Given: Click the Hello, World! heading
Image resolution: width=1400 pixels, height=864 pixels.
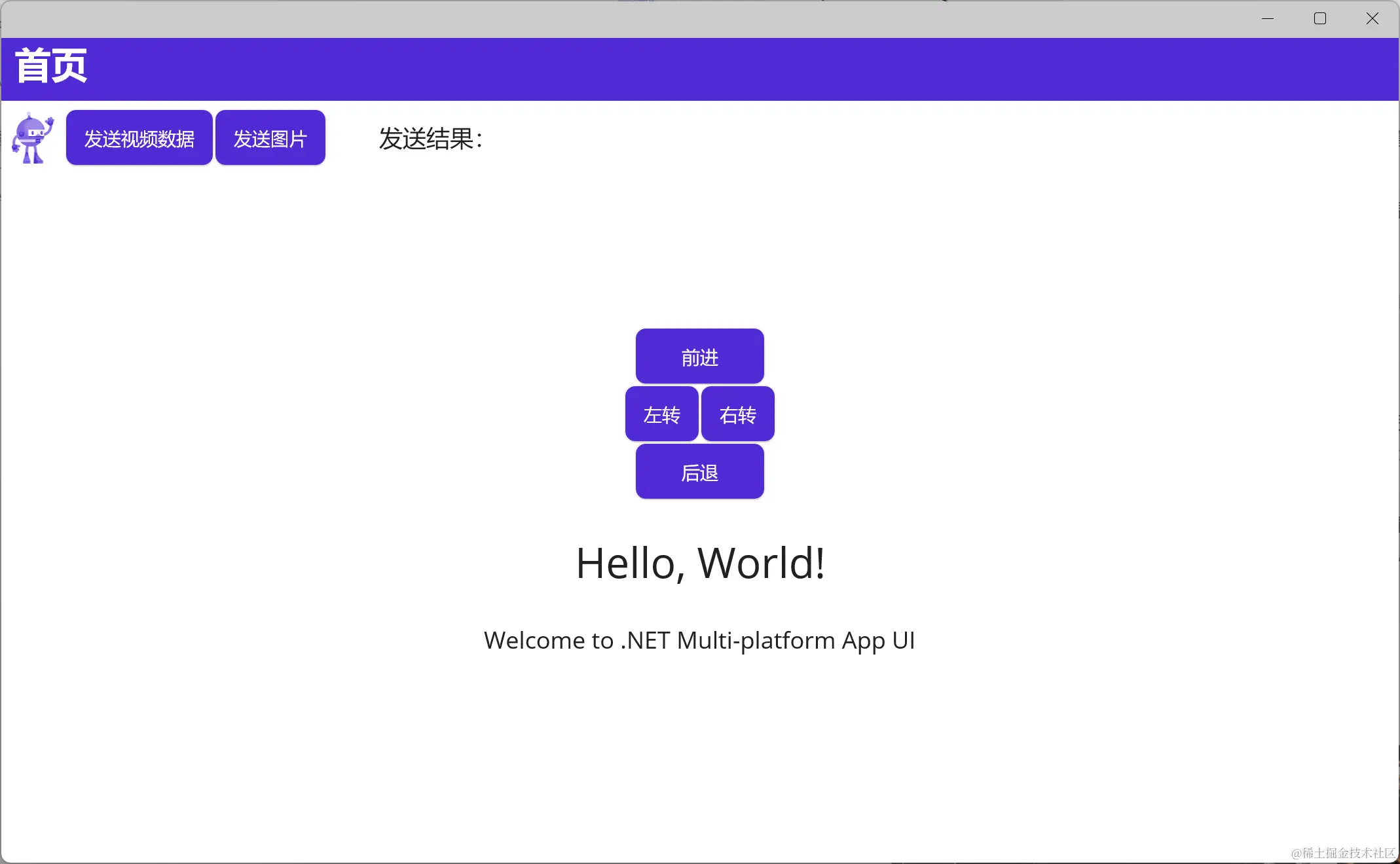Looking at the screenshot, I should pos(699,563).
